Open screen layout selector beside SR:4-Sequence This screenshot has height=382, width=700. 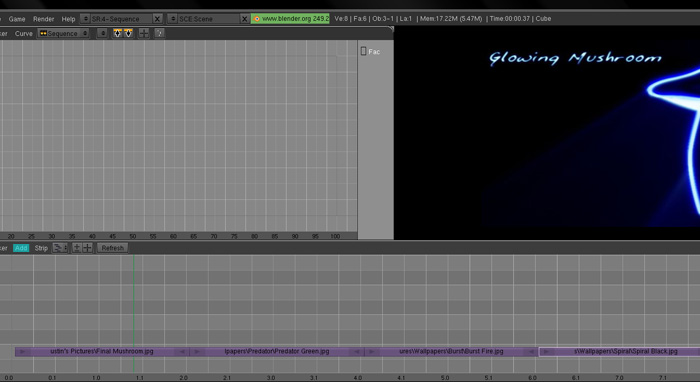pos(85,19)
